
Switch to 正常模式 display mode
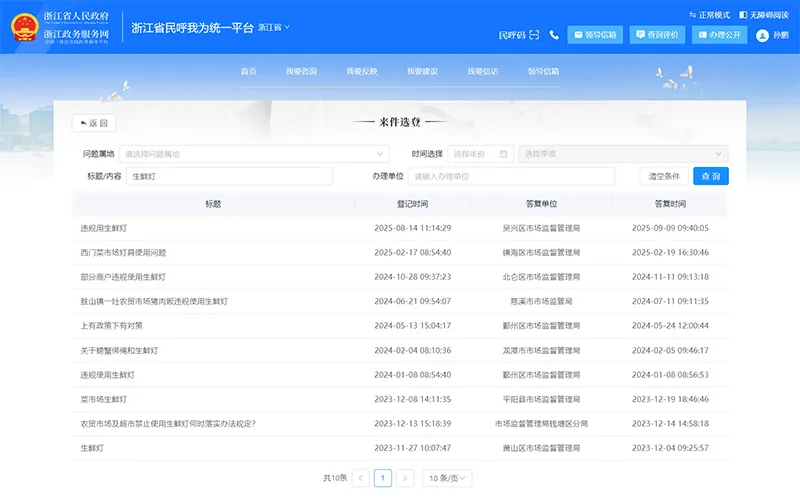click(x=710, y=15)
